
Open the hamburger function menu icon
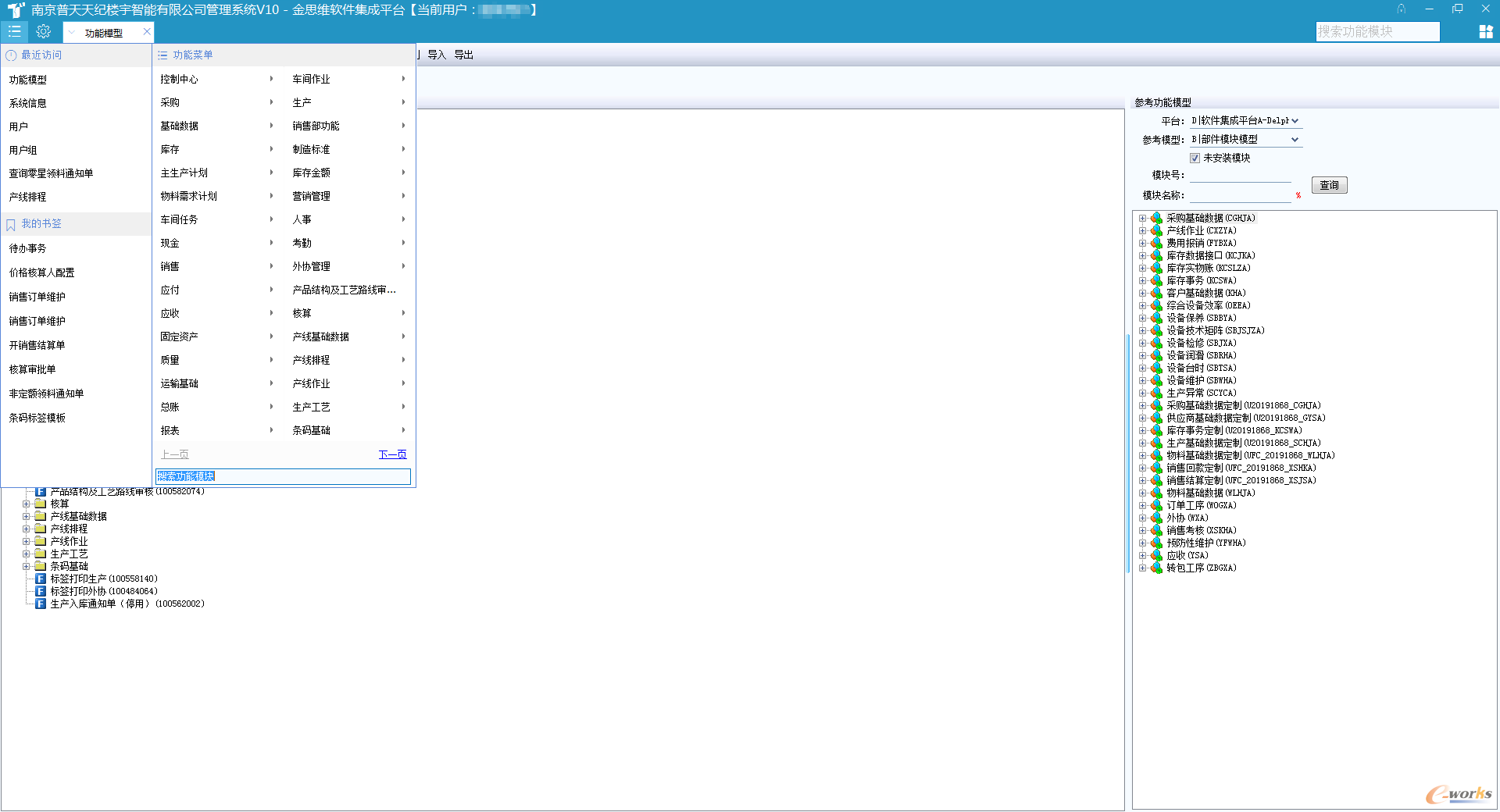[14, 31]
